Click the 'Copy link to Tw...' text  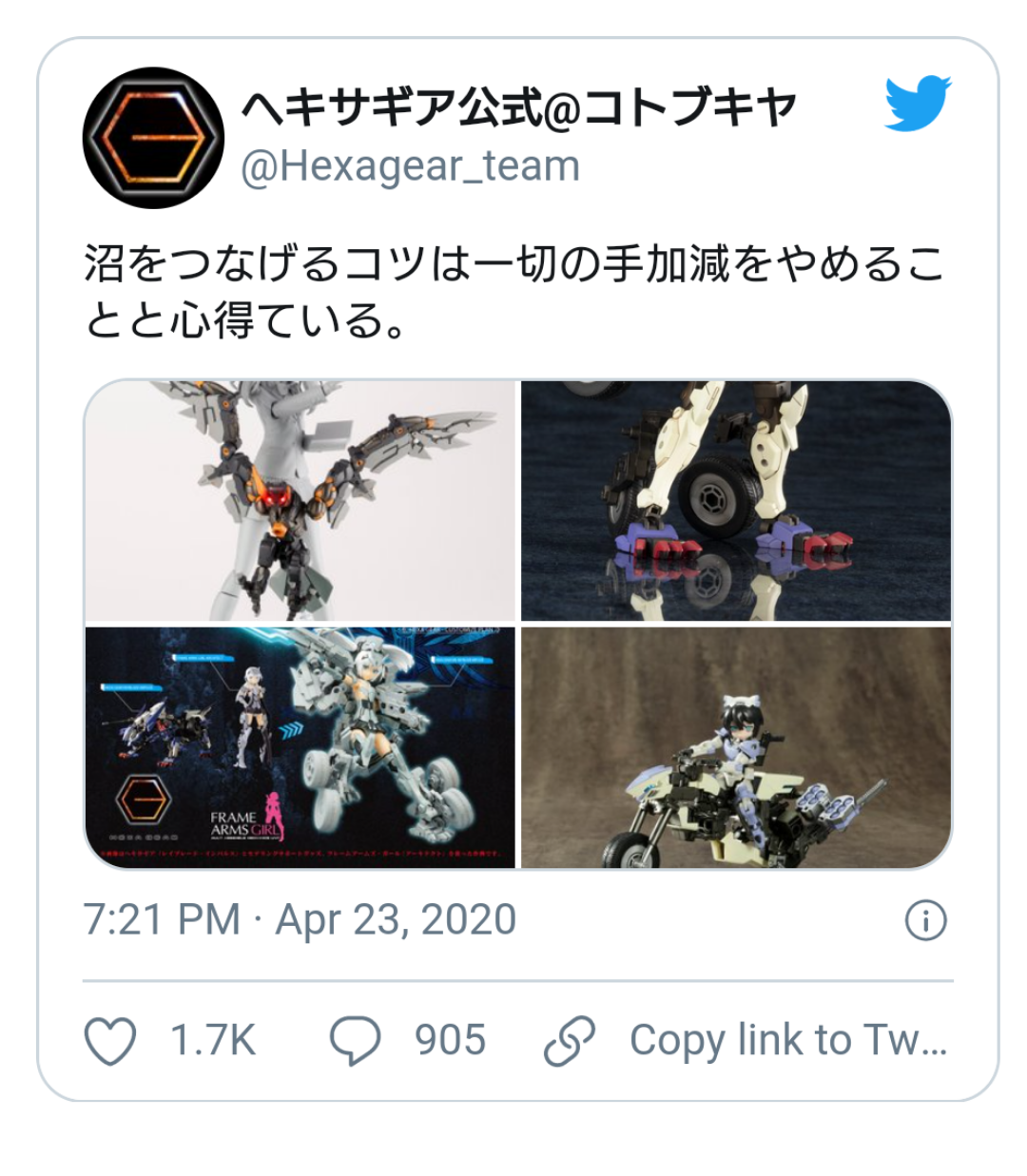point(788,1040)
